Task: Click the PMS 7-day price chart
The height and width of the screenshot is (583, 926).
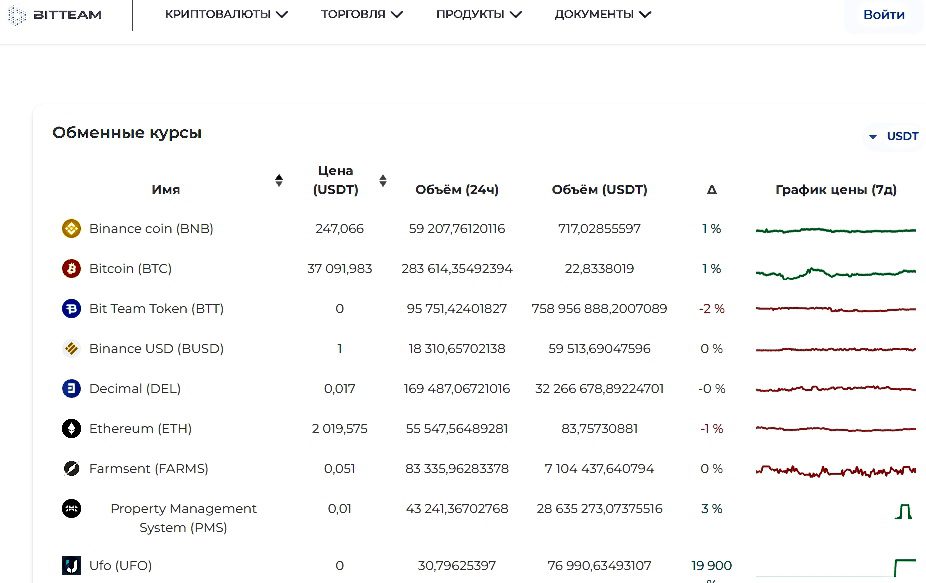Action: click(x=903, y=511)
